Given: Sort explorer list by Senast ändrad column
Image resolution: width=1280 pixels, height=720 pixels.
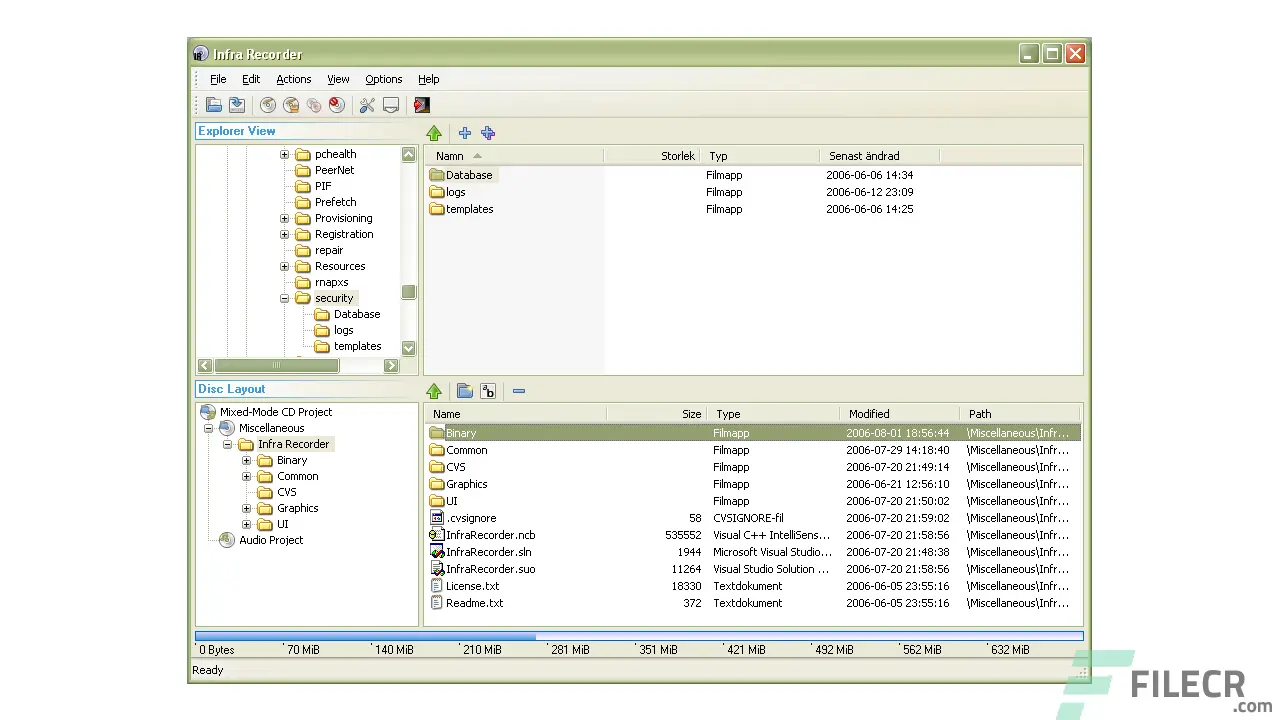Looking at the screenshot, I should coord(880,156).
